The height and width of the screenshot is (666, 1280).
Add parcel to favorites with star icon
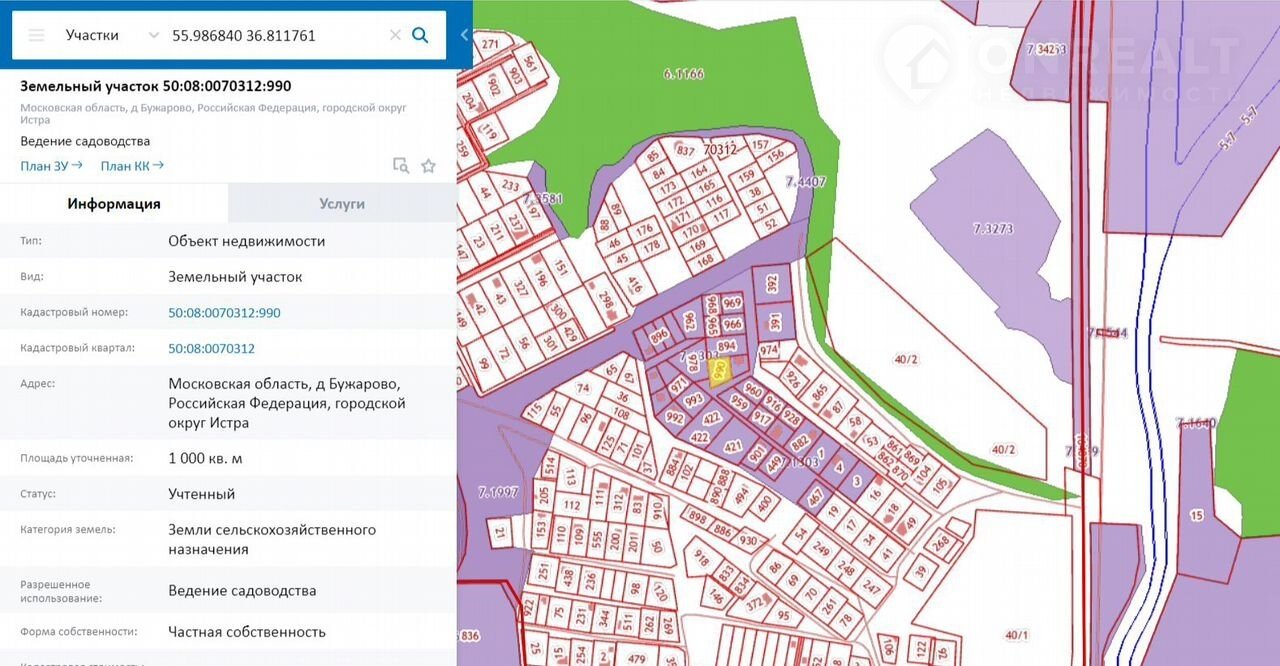tap(428, 166)
